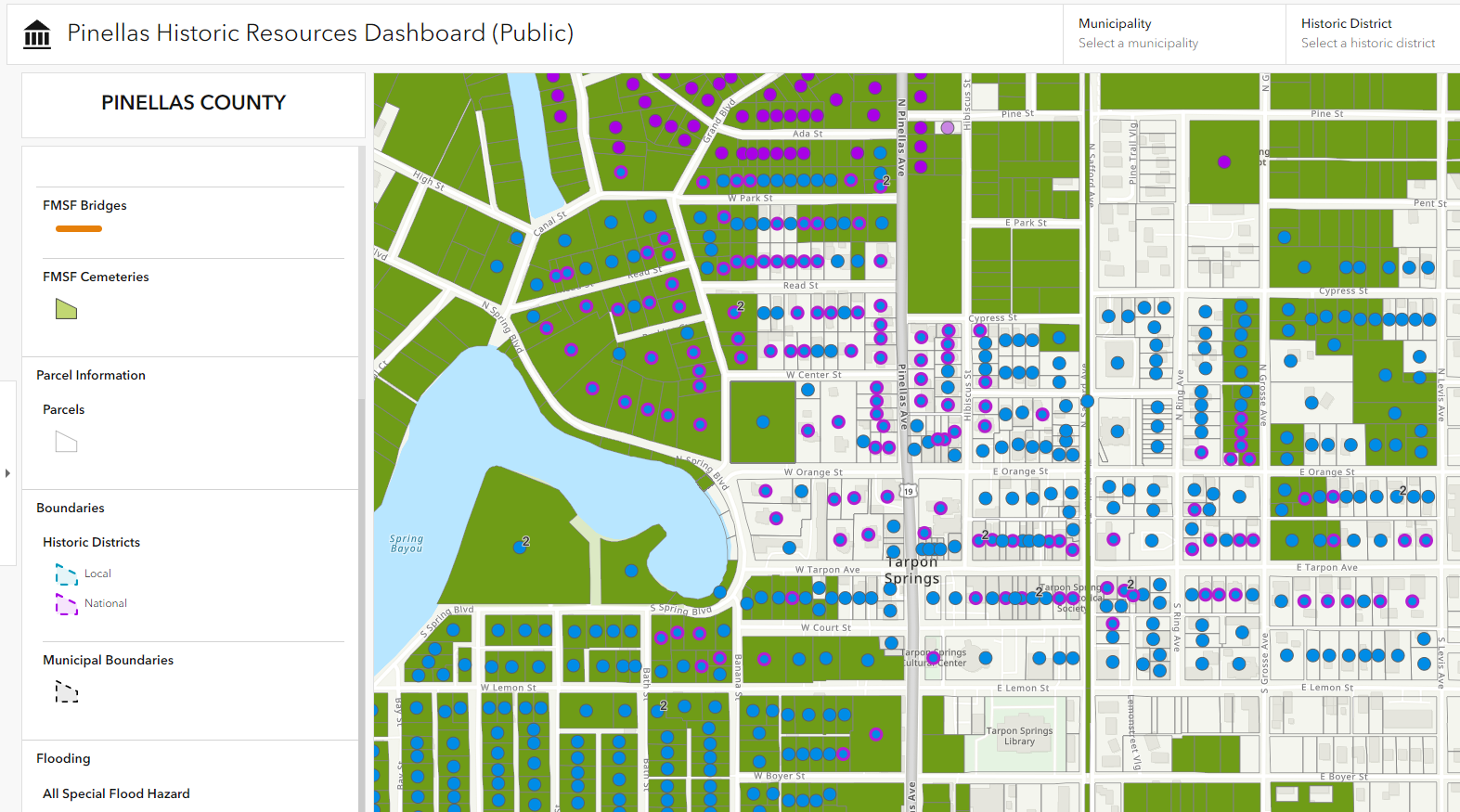
Task: Click the Parcels legend polygon symbol
Action: [66, 442]
